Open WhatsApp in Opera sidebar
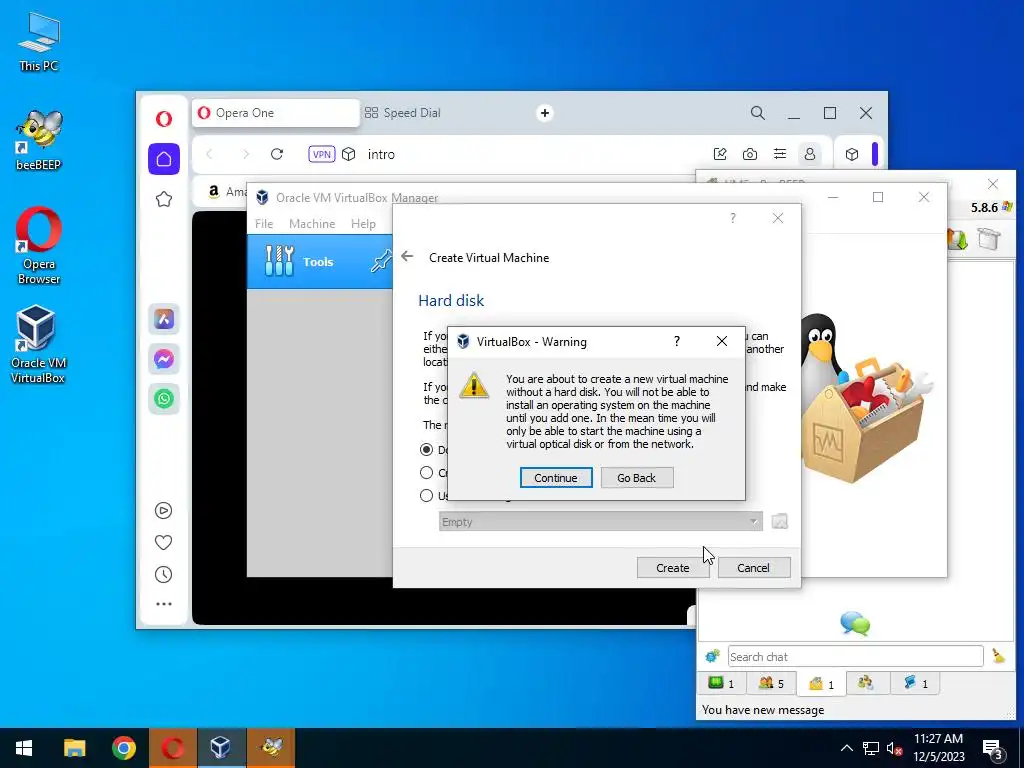The height and width of the screenshot is (768, 1024). pos(164,398)
